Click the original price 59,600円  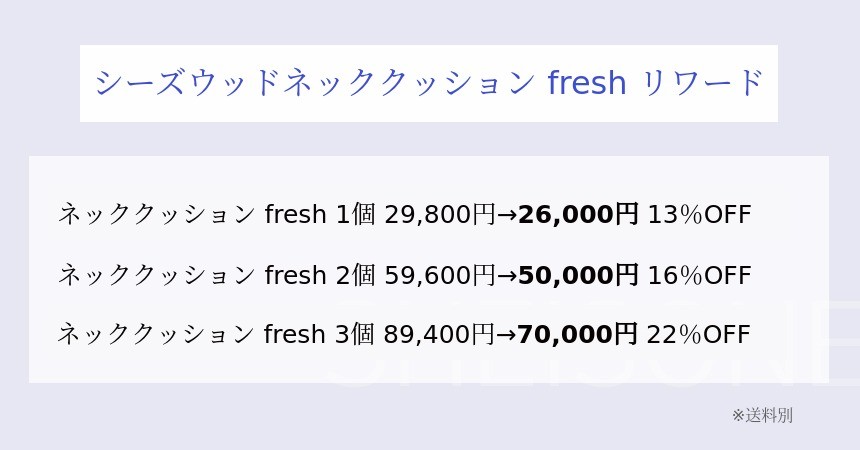(x=440, y=275)
